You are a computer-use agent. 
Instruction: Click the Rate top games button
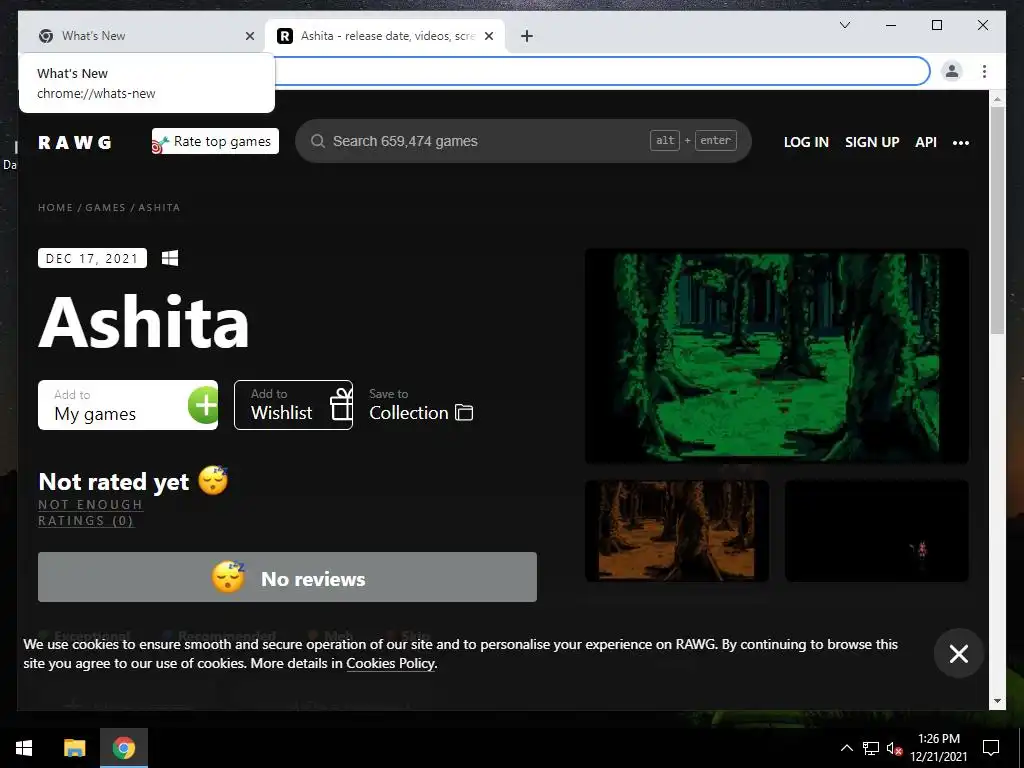tap(216, 142)
